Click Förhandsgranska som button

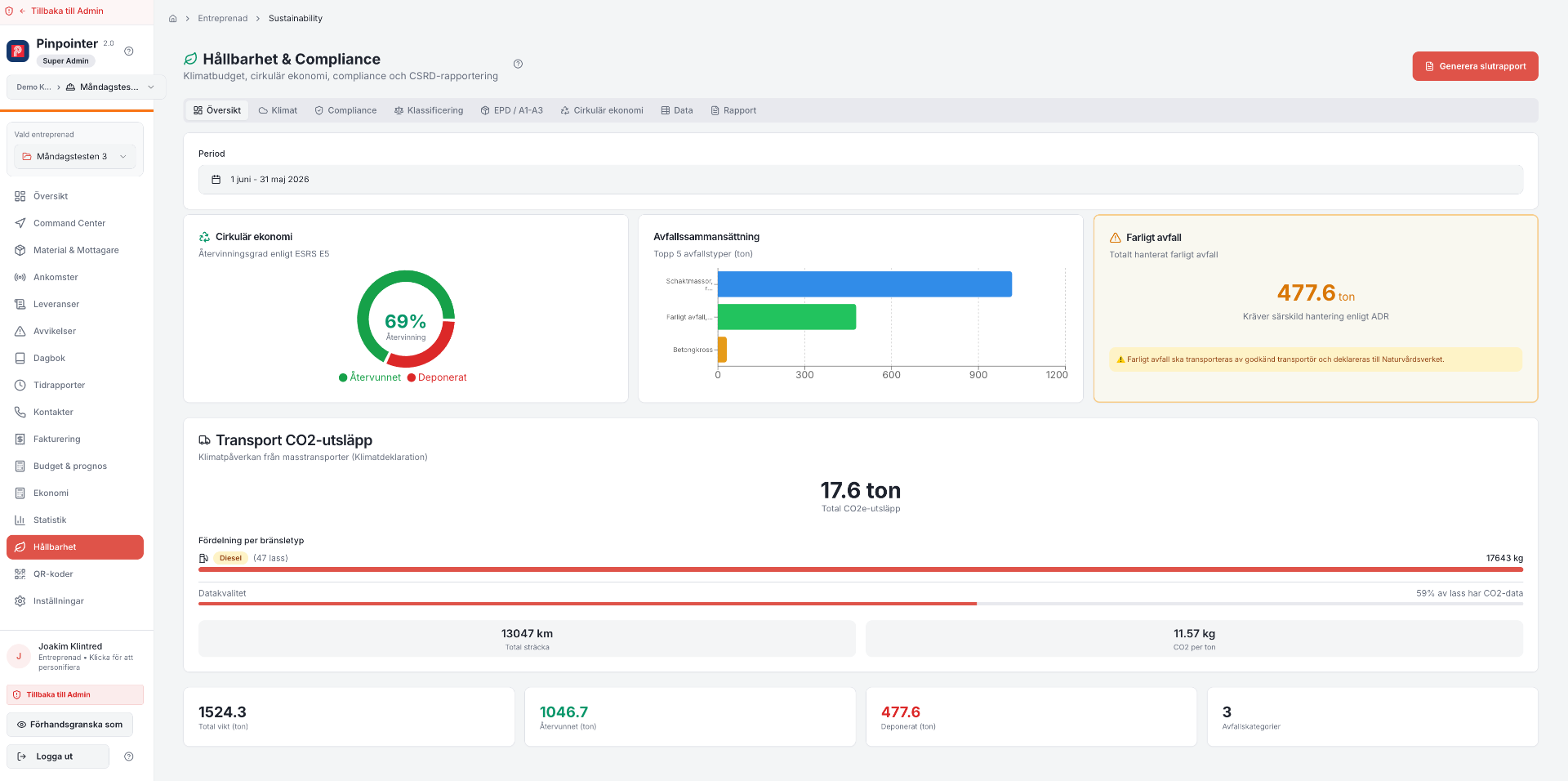click(x=70, y=725)
